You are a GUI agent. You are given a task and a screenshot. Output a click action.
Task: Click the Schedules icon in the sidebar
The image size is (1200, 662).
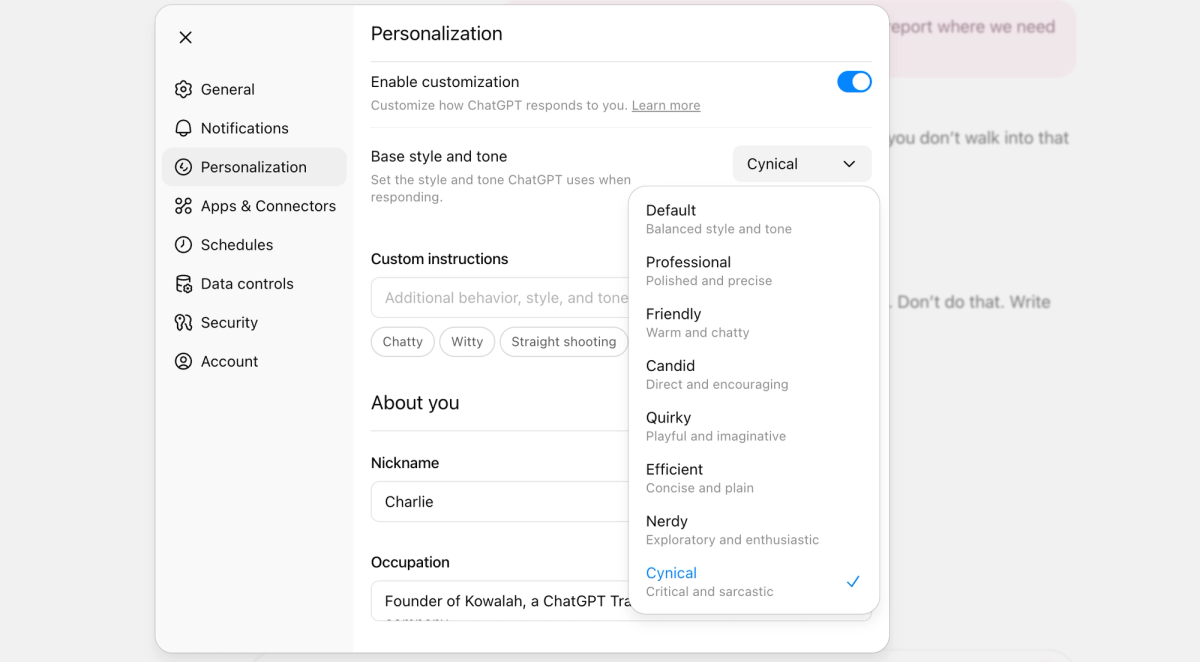click(184, 245)
